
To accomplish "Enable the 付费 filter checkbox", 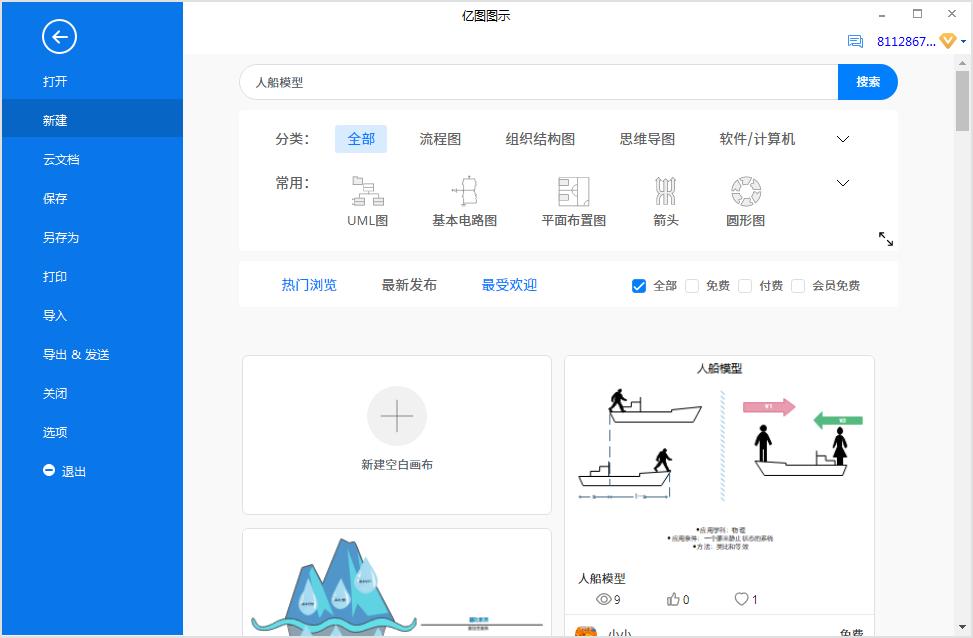I will [745, 285].
